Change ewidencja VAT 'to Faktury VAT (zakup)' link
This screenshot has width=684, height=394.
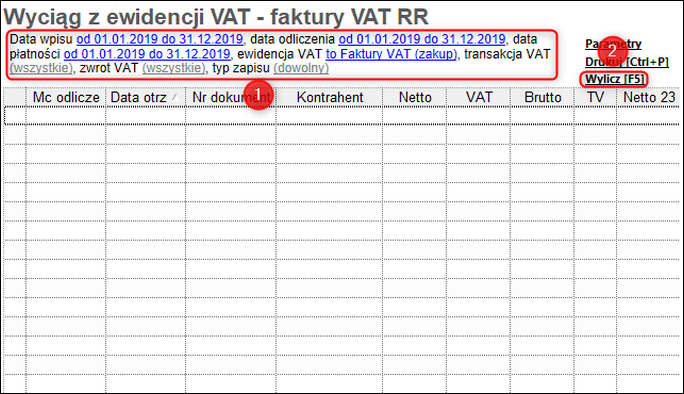391,54
